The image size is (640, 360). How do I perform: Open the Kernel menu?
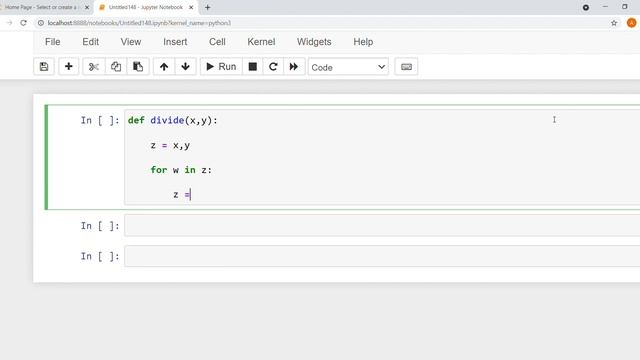point(261,42)
